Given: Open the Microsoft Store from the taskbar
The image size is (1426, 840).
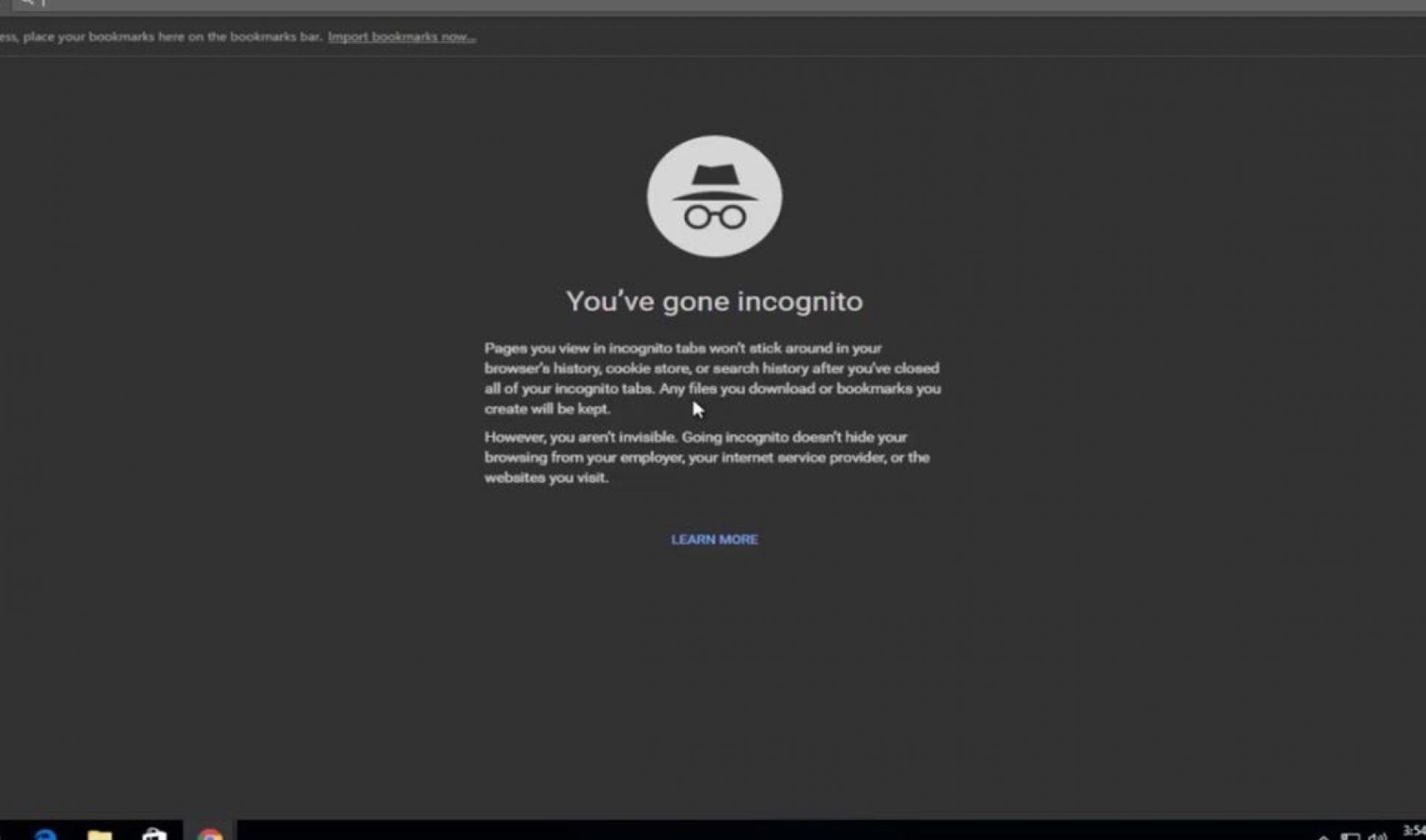Looking at the screenshot, I should click(154, 833).
